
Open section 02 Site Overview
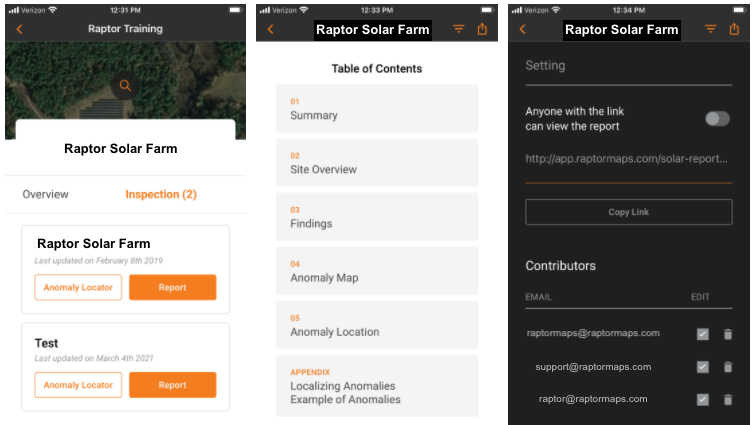(377, 162)
